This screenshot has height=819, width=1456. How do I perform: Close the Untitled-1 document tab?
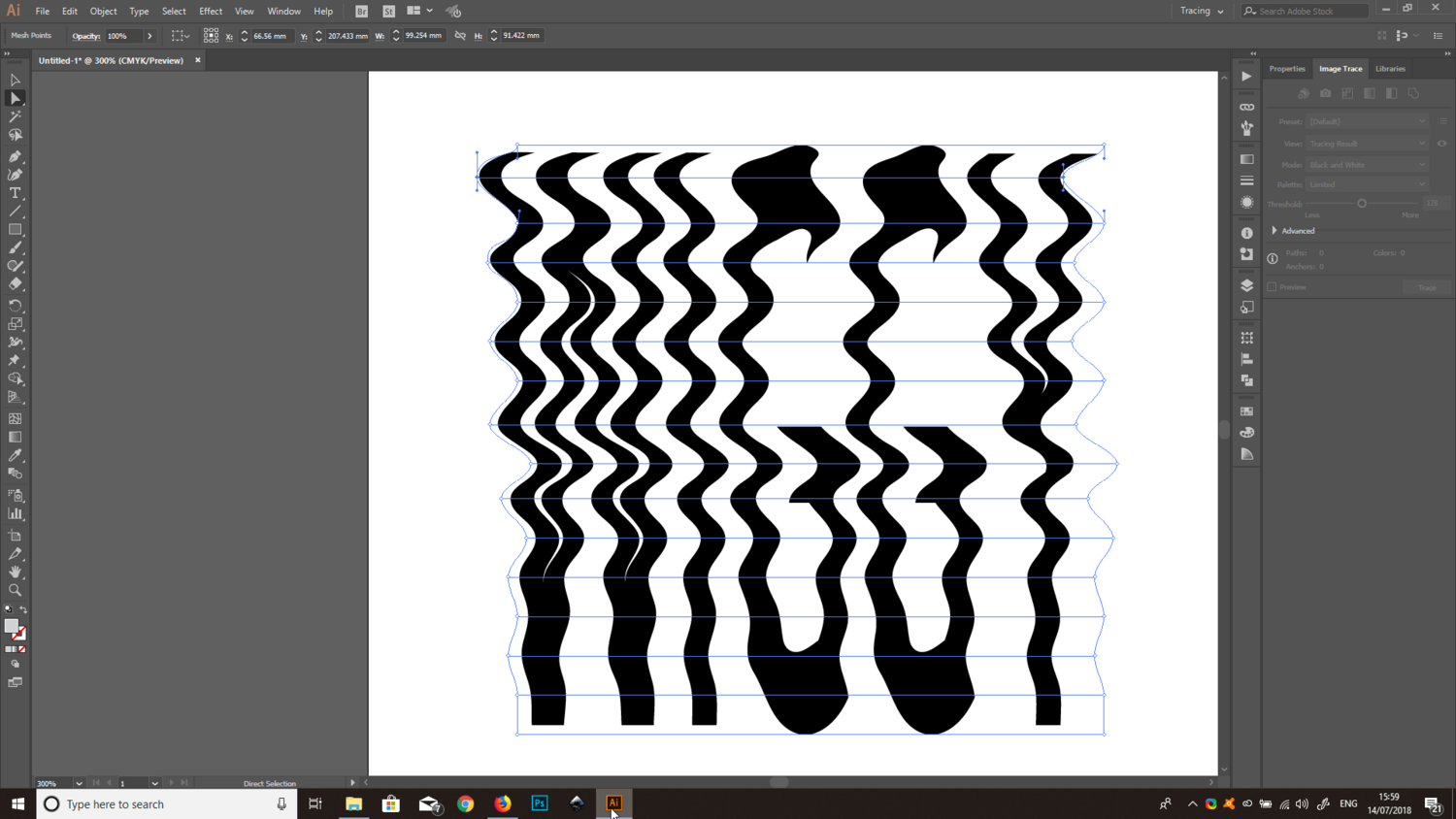pyautogui.click(x=198, y=60)
